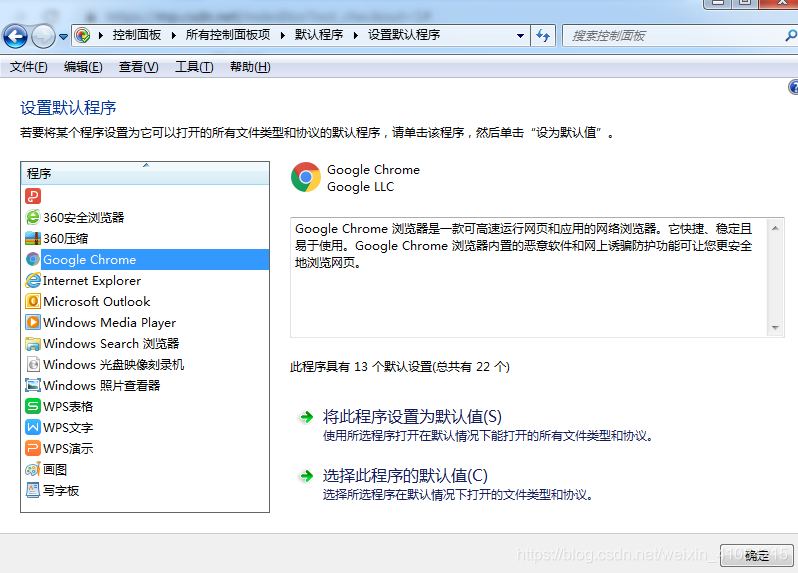Click the help question mark icon
This screenshot has width=798, height=573.
pyautogui.click(x=793, y=87)
